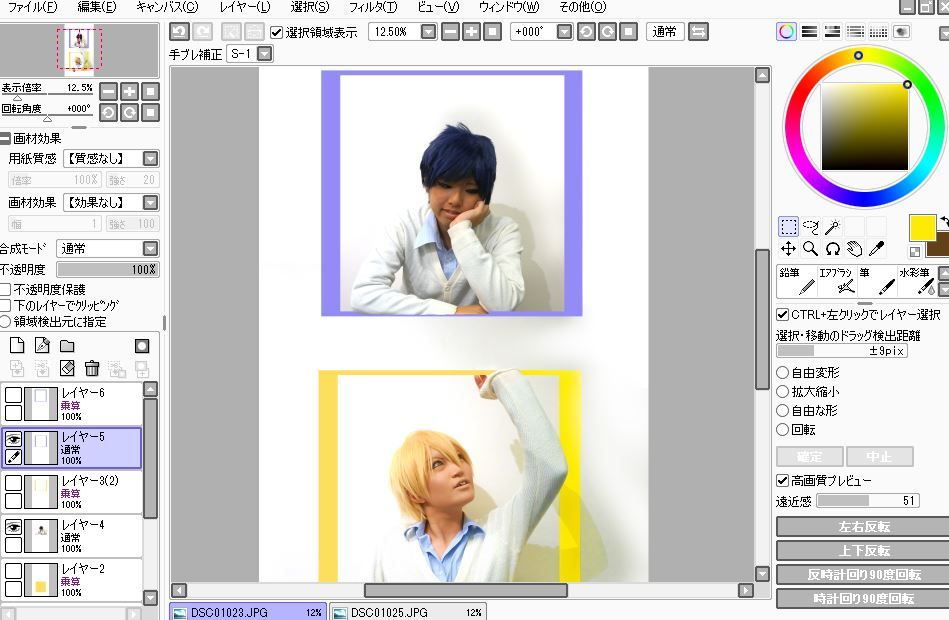Image resolution: width=949 pixels, height=620 pixels.
Task: Collapse the 画材効果 panel section
Action: point(5,139)
